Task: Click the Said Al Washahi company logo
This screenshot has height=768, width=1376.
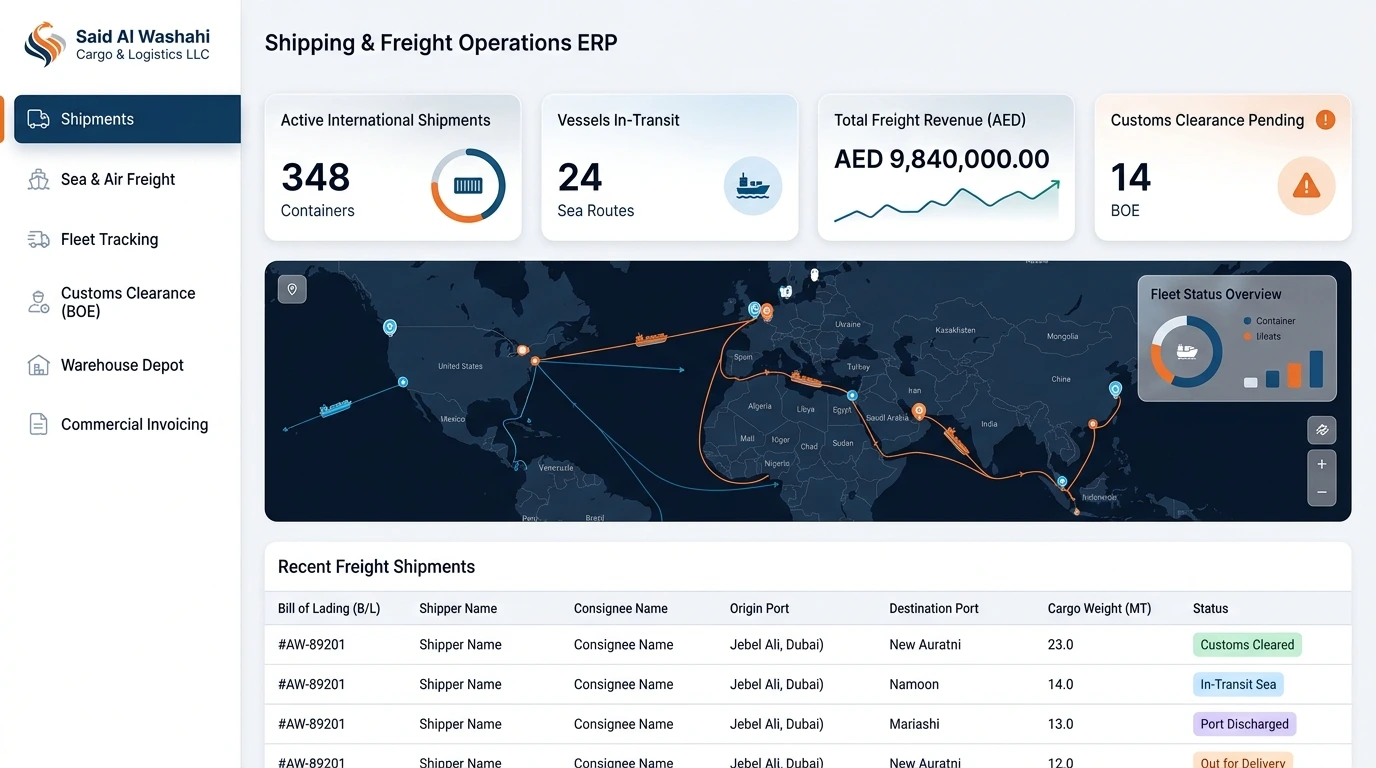Action: 45,44
